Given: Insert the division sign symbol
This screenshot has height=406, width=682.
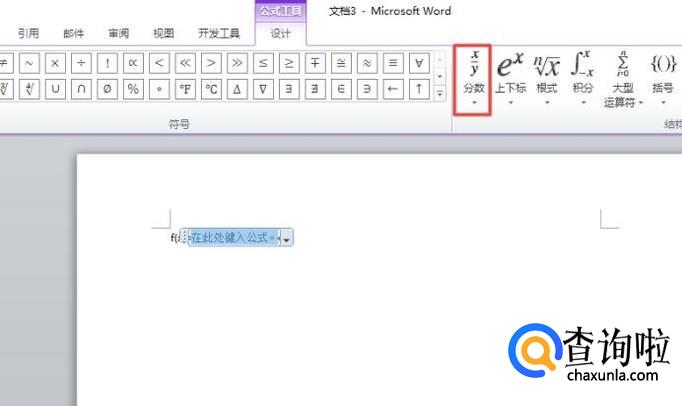Looking at the screenshot, I should (x=81, y=63).
